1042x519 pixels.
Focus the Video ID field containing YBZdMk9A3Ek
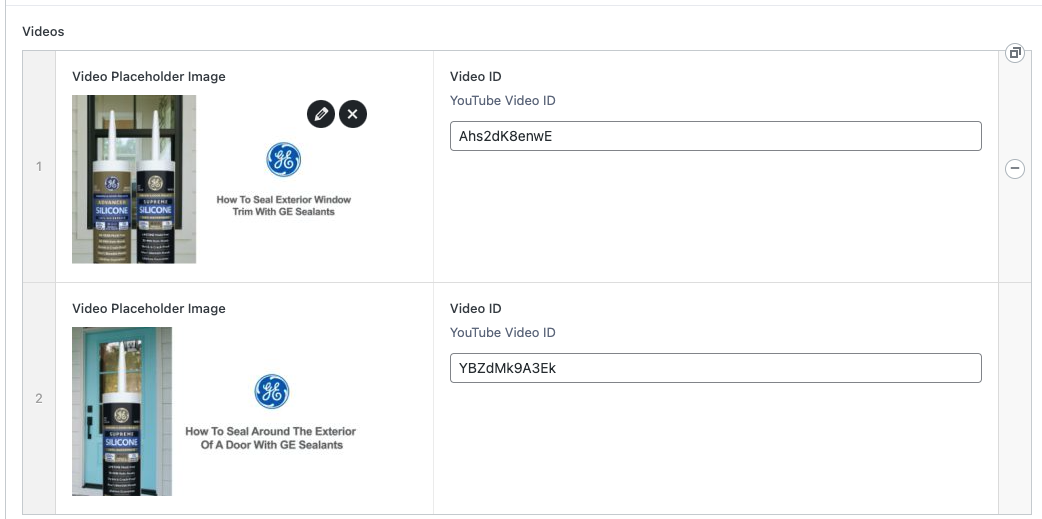[x=715, y=368]
